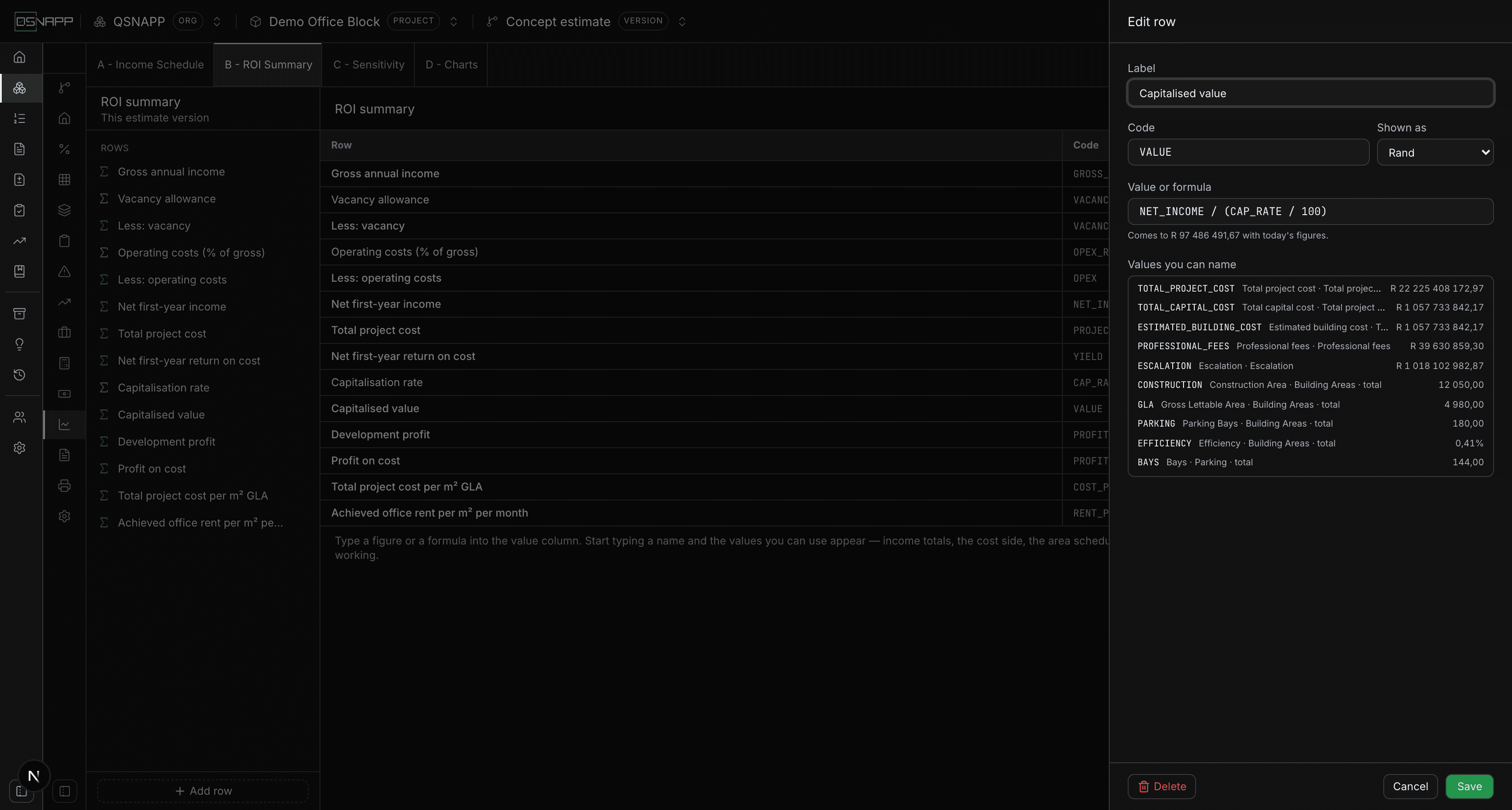Open the D - Charts tab

451,64
